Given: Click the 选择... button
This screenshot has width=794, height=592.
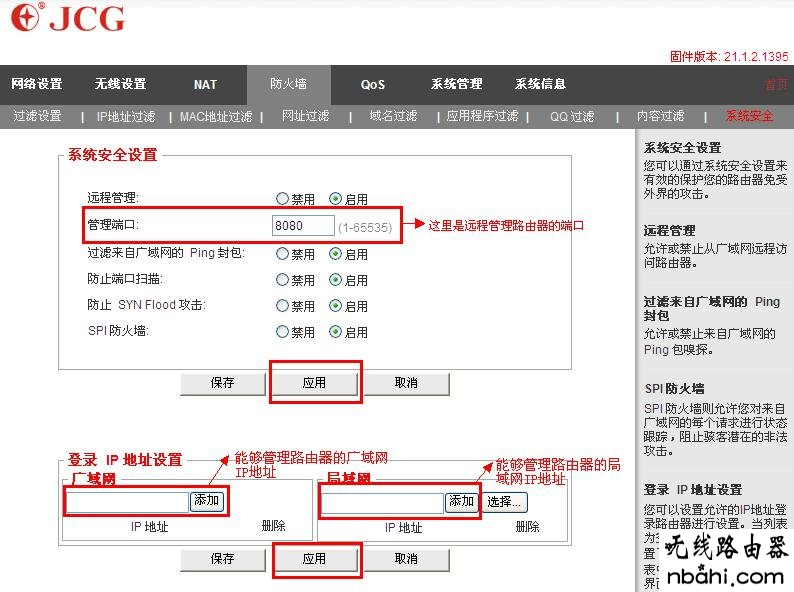Looking at the screenshot, I should point(504,502).
